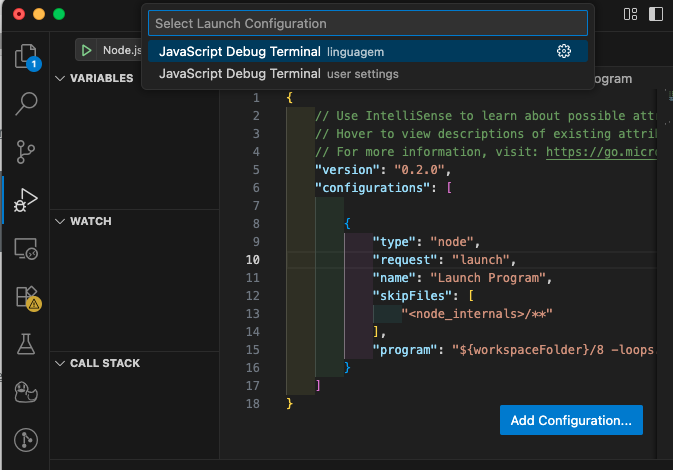
Task: Focus the Select Launch Configuration input
Action: [x=368, y=23]
